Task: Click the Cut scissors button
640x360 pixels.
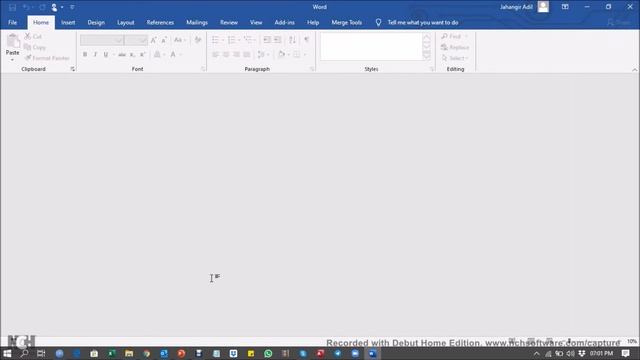Action: pyautogui.click(x=33, y=37)
